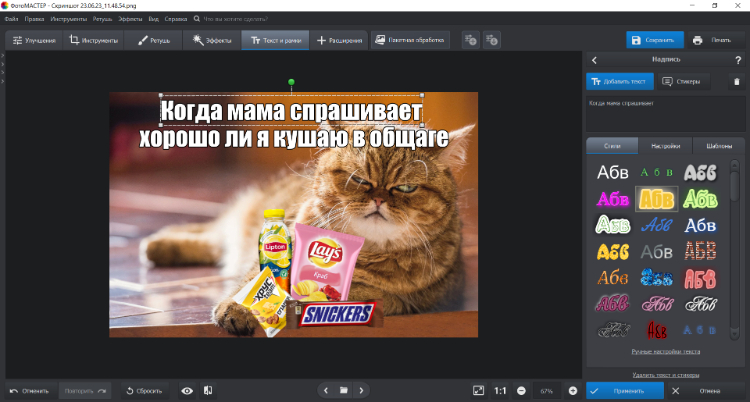Click the second preset list icon left of Сохранить
The width and height of the screenshot is (750, 402).
(x=492, y=40)
